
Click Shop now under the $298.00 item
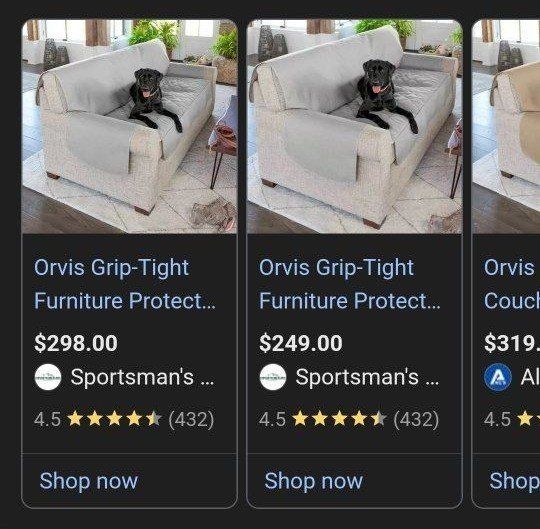point(89,481)
